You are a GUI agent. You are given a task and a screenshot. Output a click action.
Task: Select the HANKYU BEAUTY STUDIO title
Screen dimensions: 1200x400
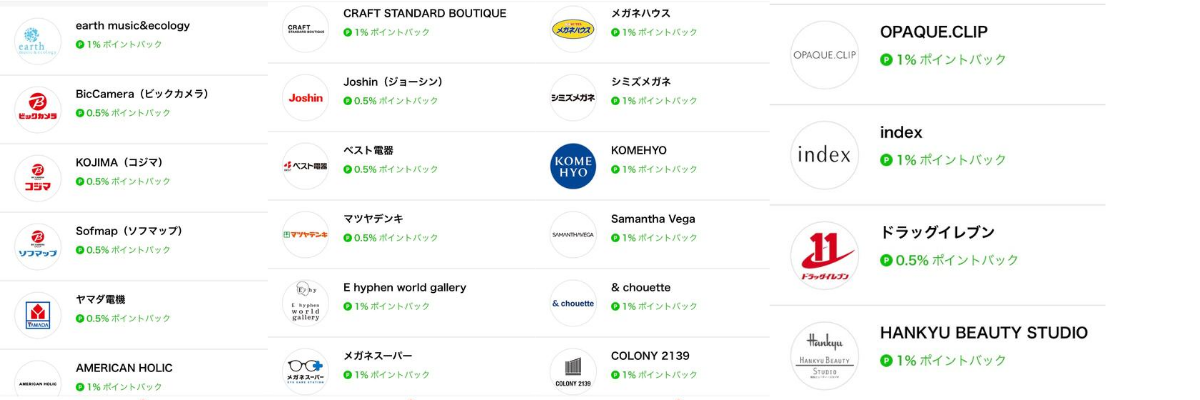tap(984, 333)
